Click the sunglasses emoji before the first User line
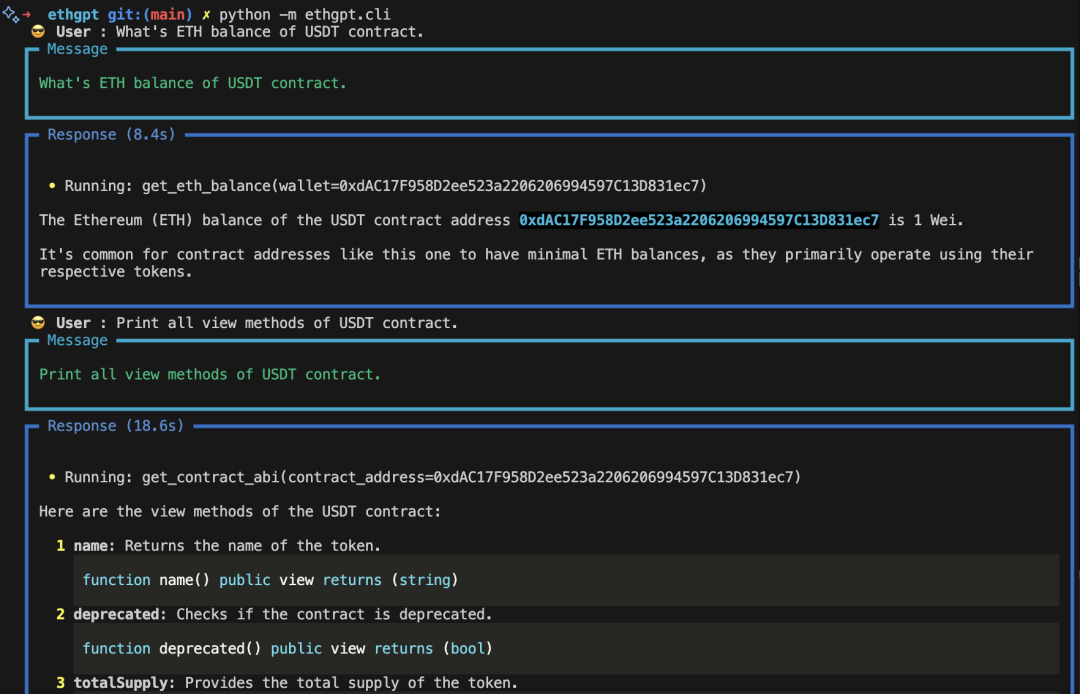1080x694 pixels. (38, 32)
